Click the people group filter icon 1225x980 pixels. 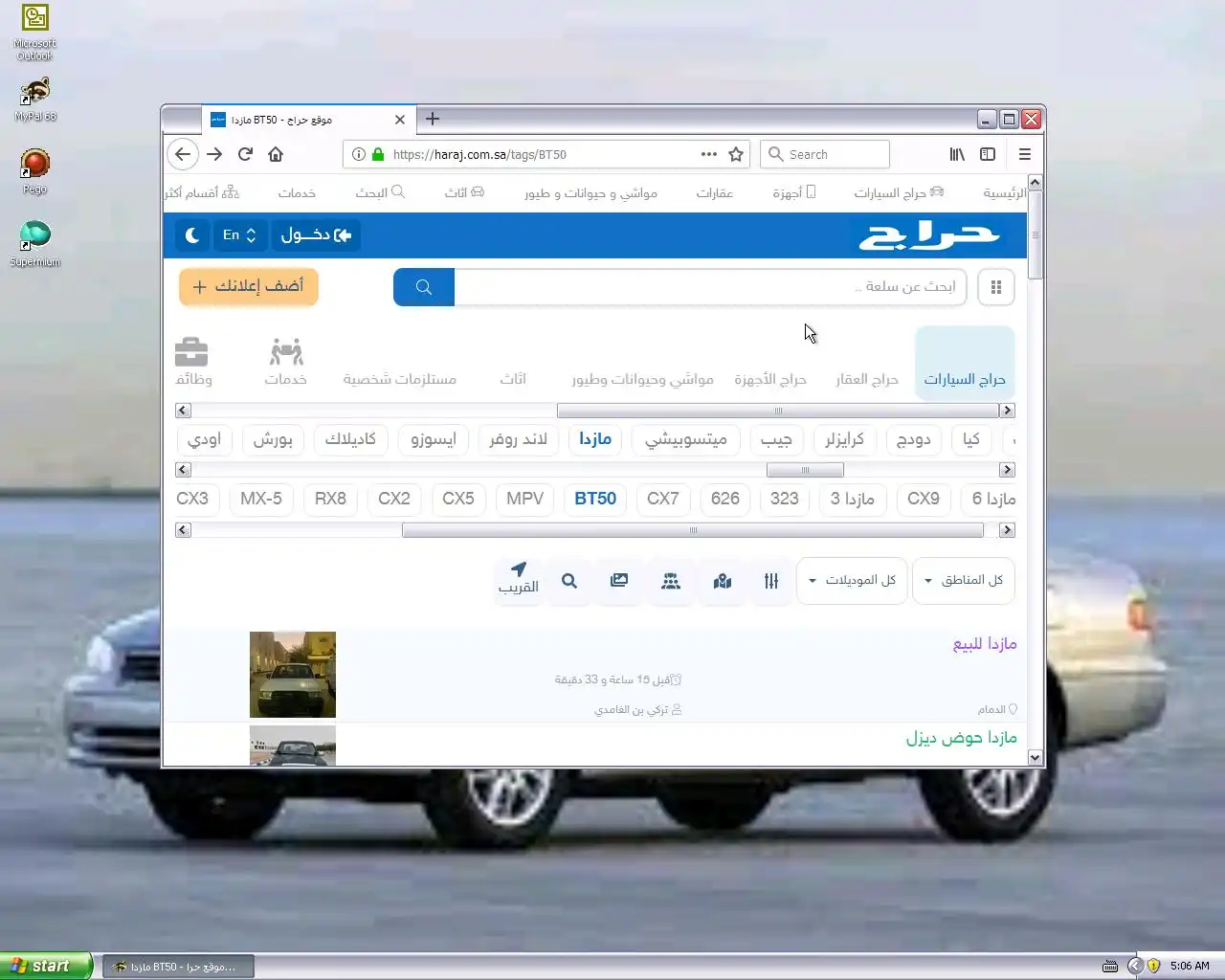click(x=671, y=581)
